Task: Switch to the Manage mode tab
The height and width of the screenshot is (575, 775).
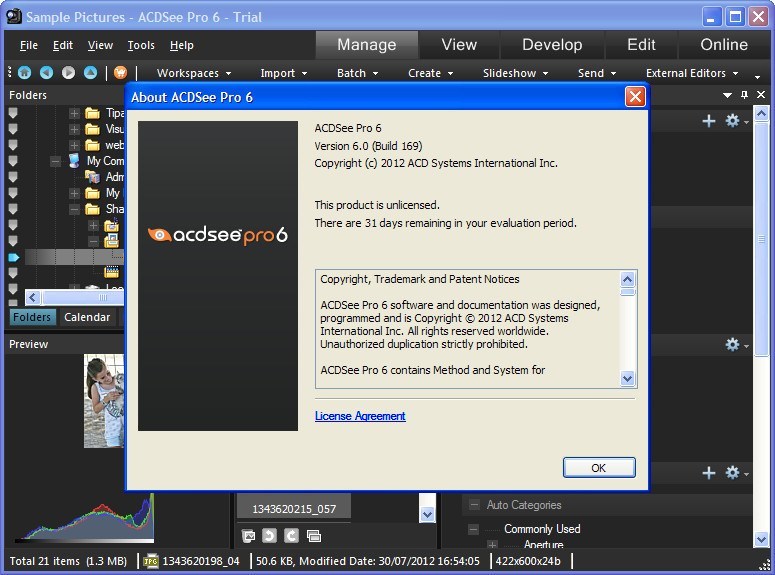Action: pos(367,44)
